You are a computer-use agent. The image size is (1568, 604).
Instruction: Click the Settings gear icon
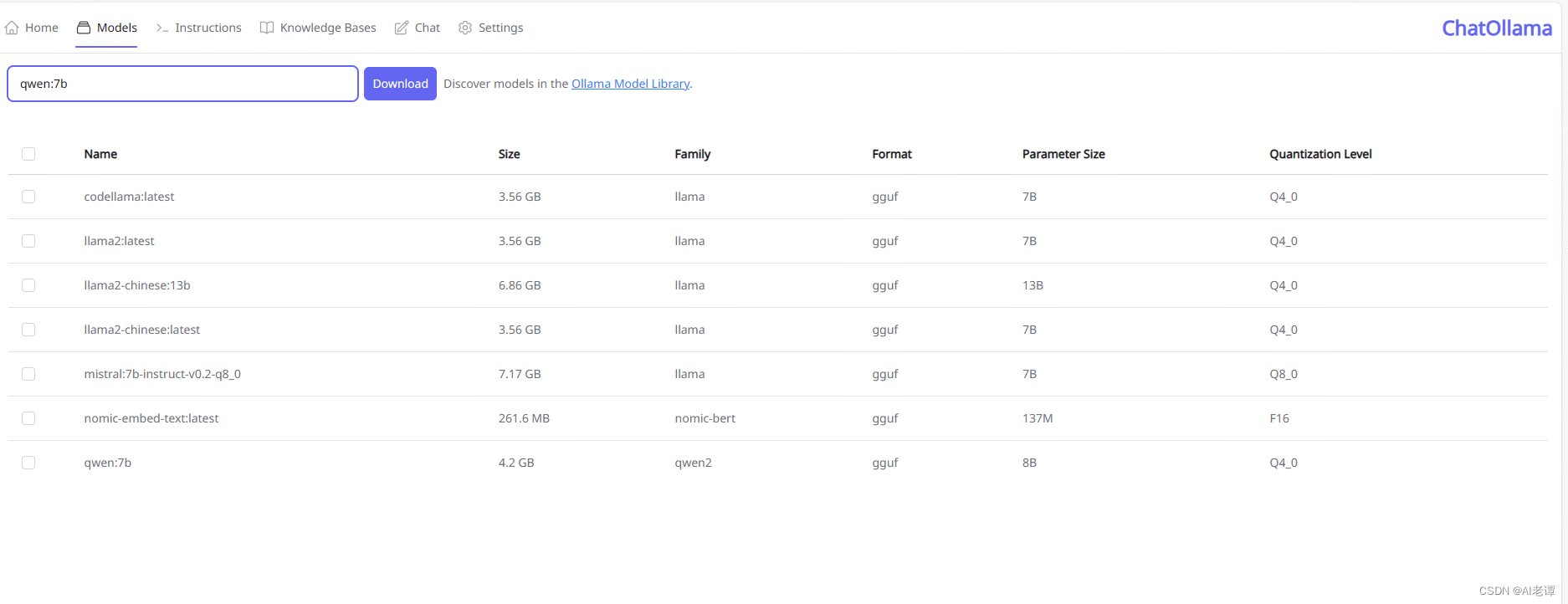(465, 28)
